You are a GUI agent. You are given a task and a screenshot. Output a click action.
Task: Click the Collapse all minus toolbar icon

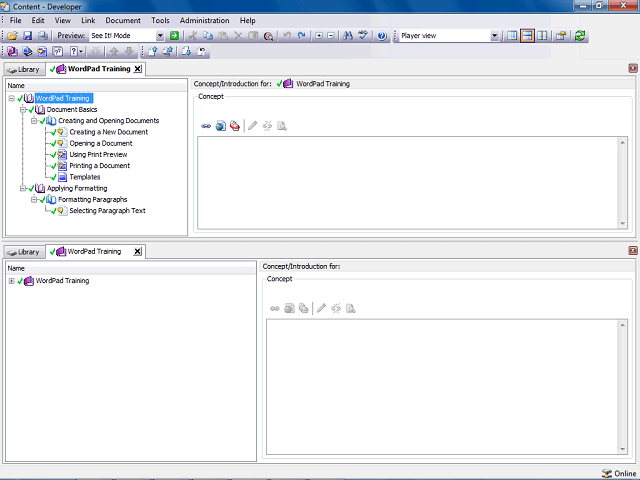[x=331, y=36]
